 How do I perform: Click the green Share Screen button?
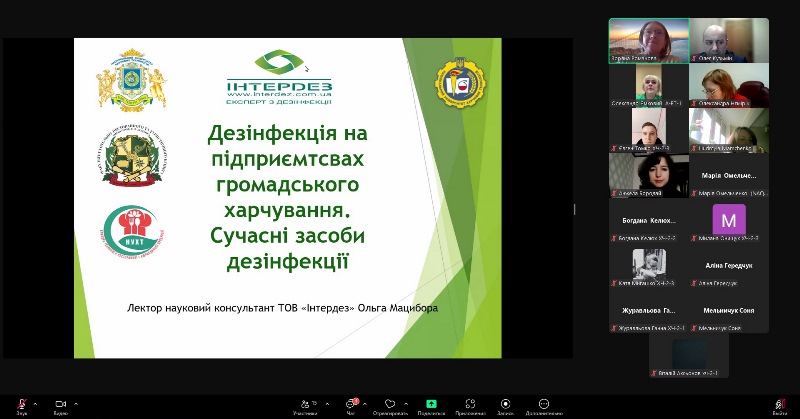431,404
